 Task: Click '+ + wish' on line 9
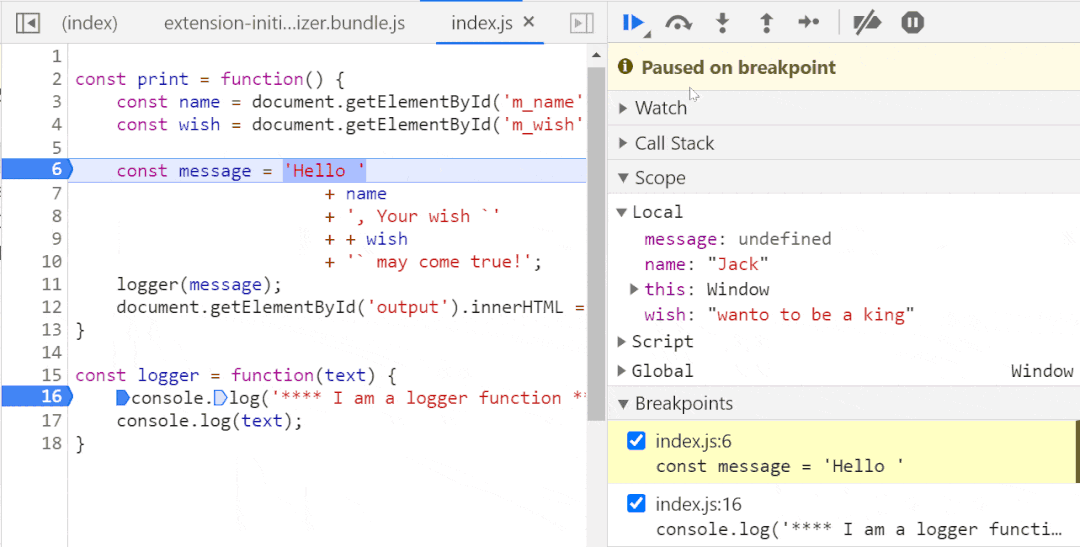tap(366, 239)
